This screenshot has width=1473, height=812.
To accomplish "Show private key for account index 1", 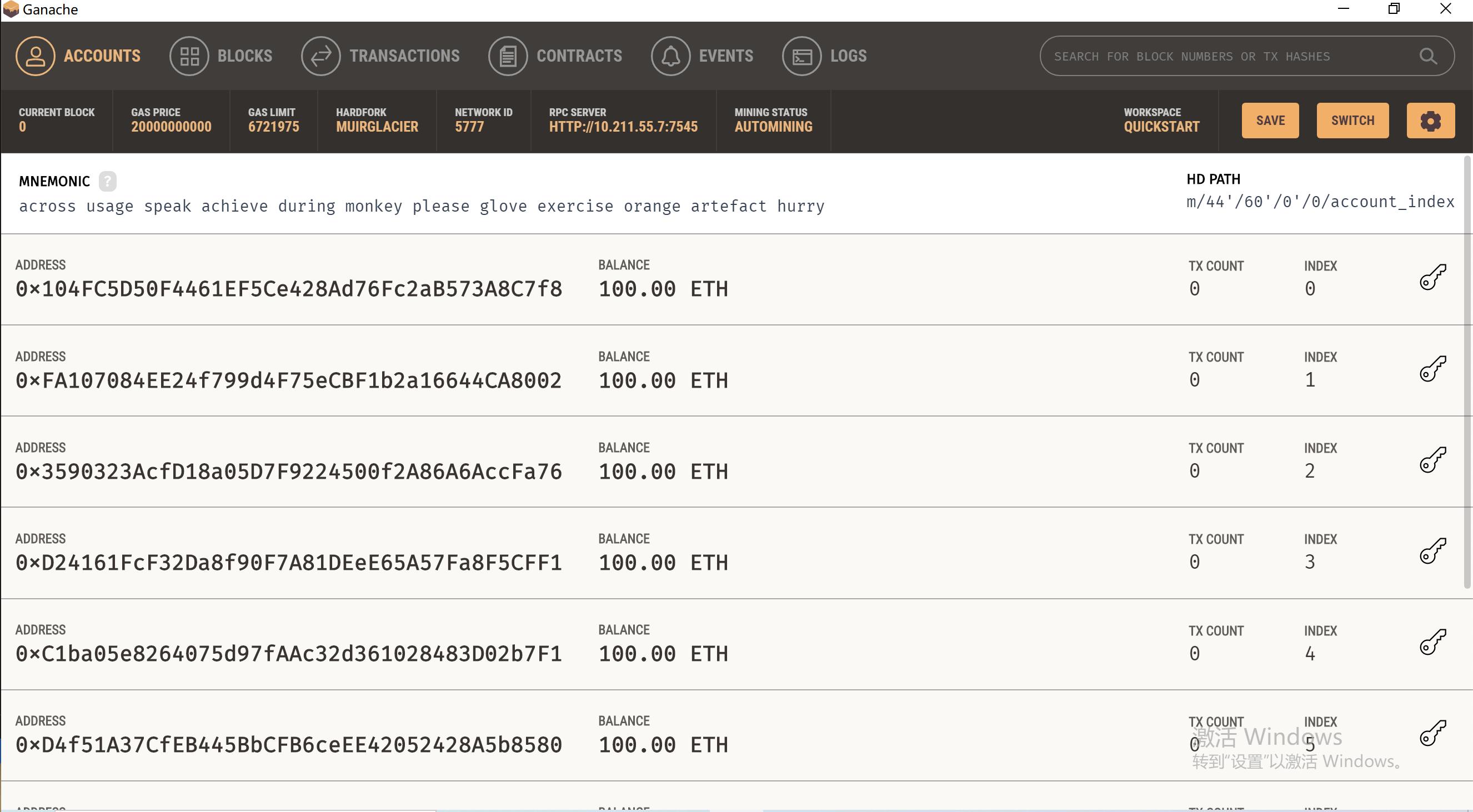I will click(1432, 369).
